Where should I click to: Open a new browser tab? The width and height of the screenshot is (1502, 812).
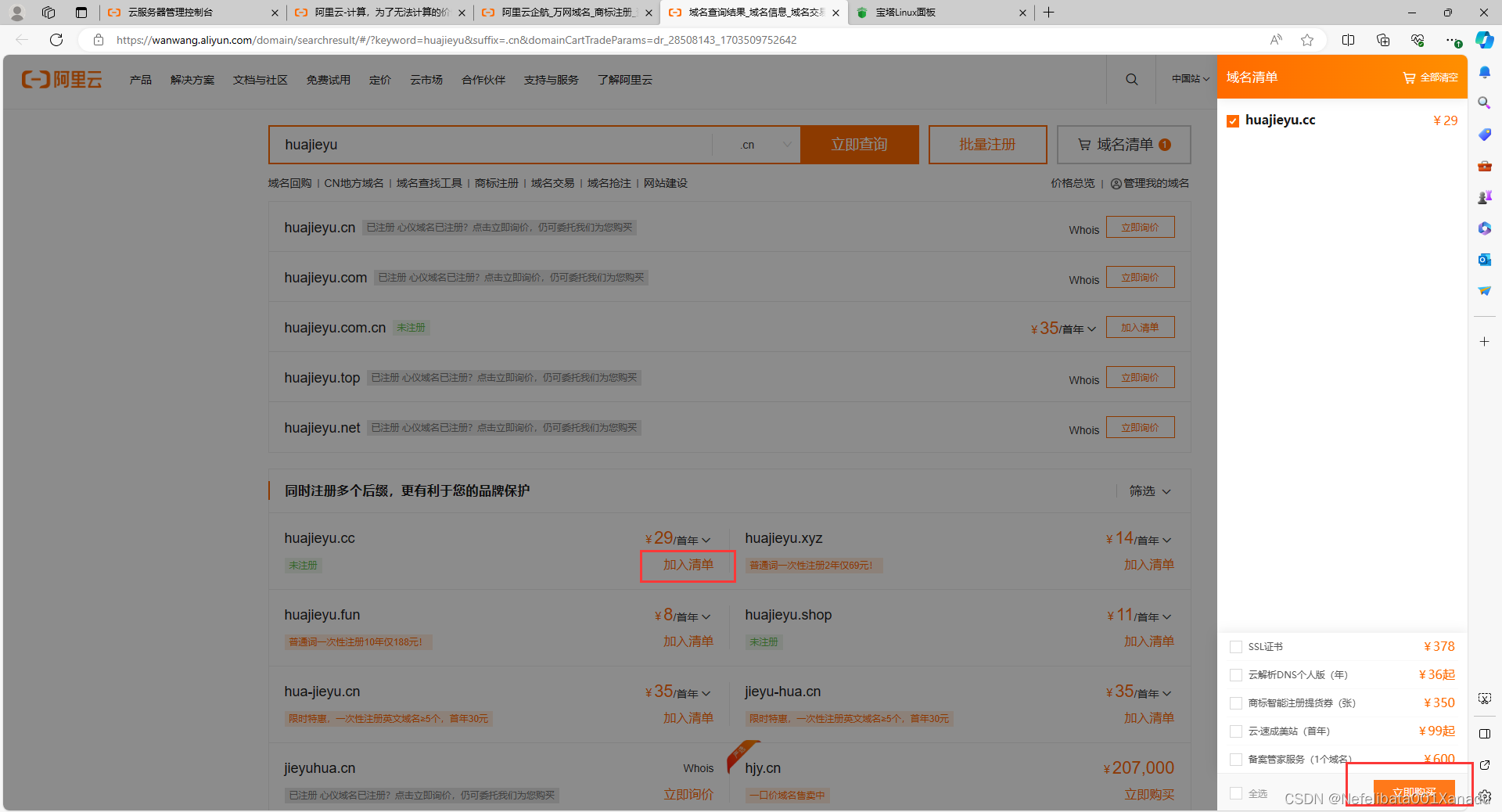coord(1049,13)
